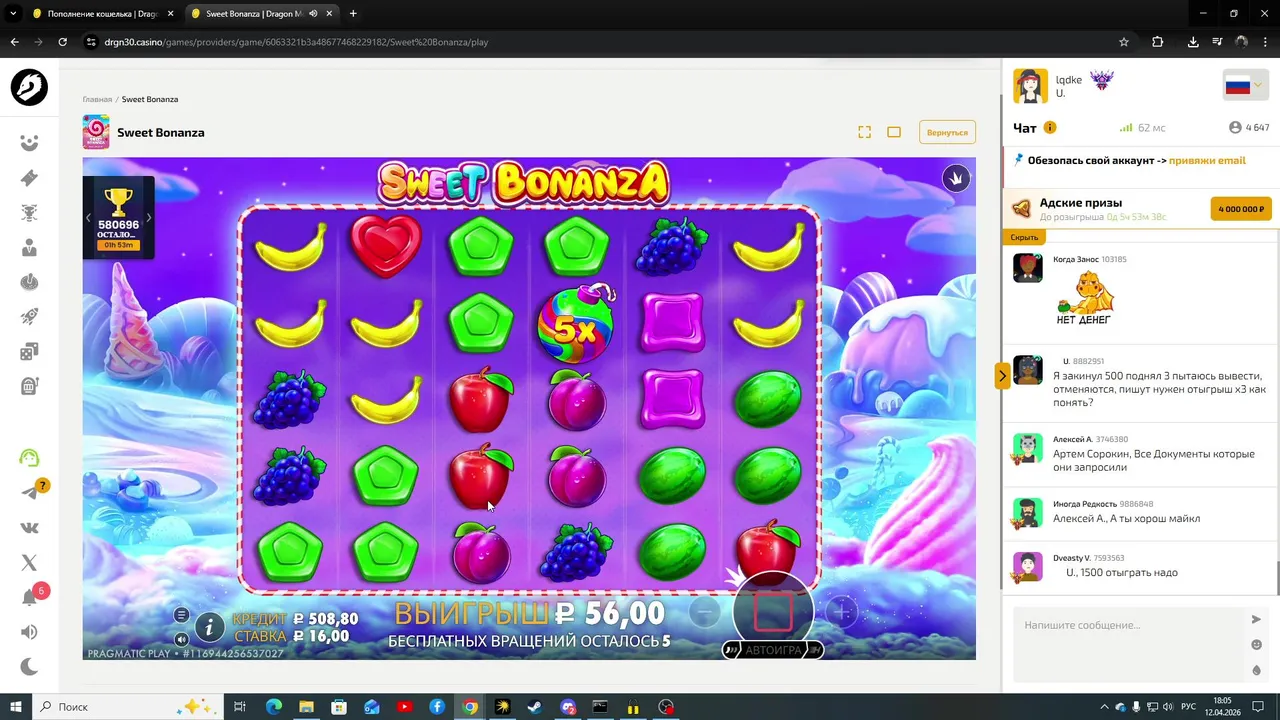Click Windows taskbar search box
Viewport: 1280px width, 720px height.
tap(130, 707)
